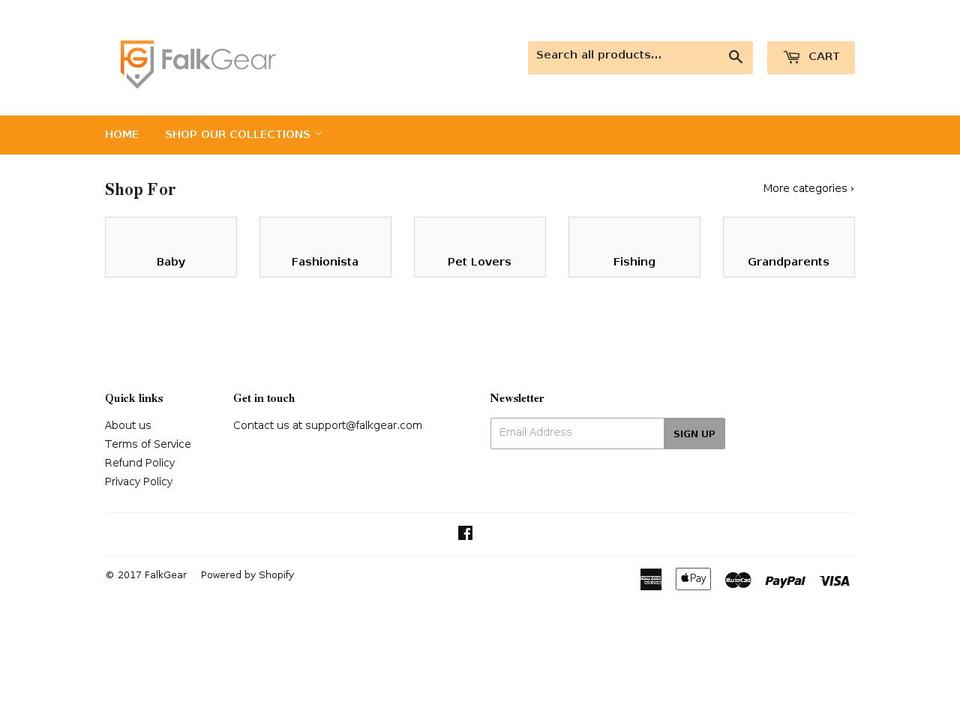This screenshot has width=960, height=720.
Task: Open the Facebook page icon
Action: click(x=465, y=533)
